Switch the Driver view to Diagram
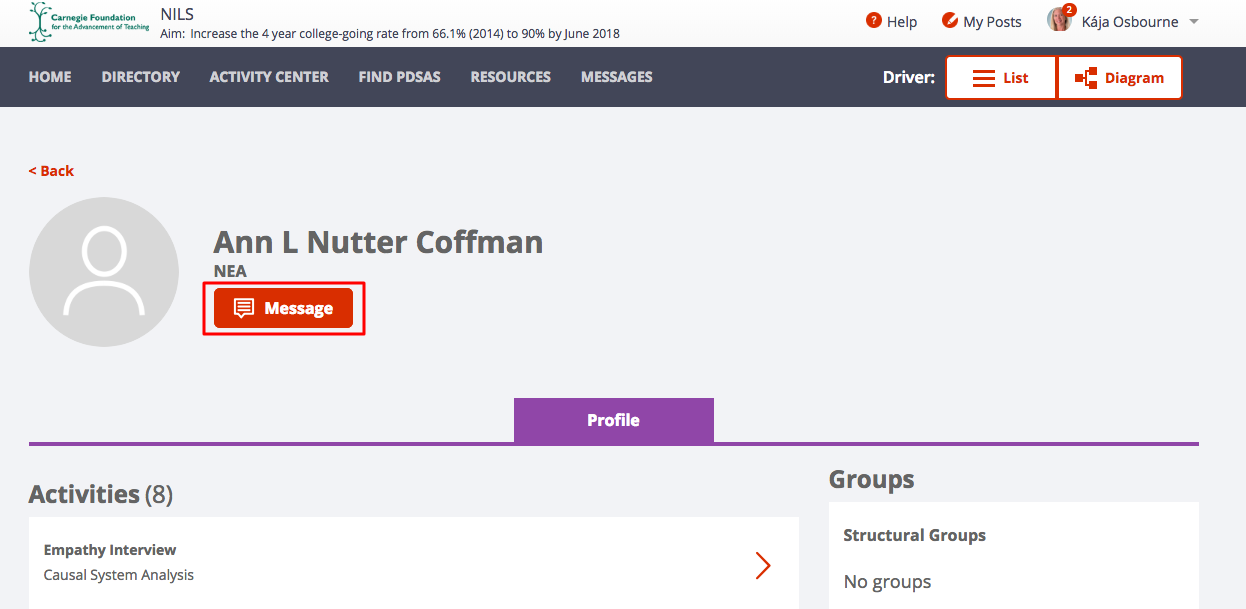This screenshot has width=1246, height=609. pyautogui.click(x=1120, y=78)
